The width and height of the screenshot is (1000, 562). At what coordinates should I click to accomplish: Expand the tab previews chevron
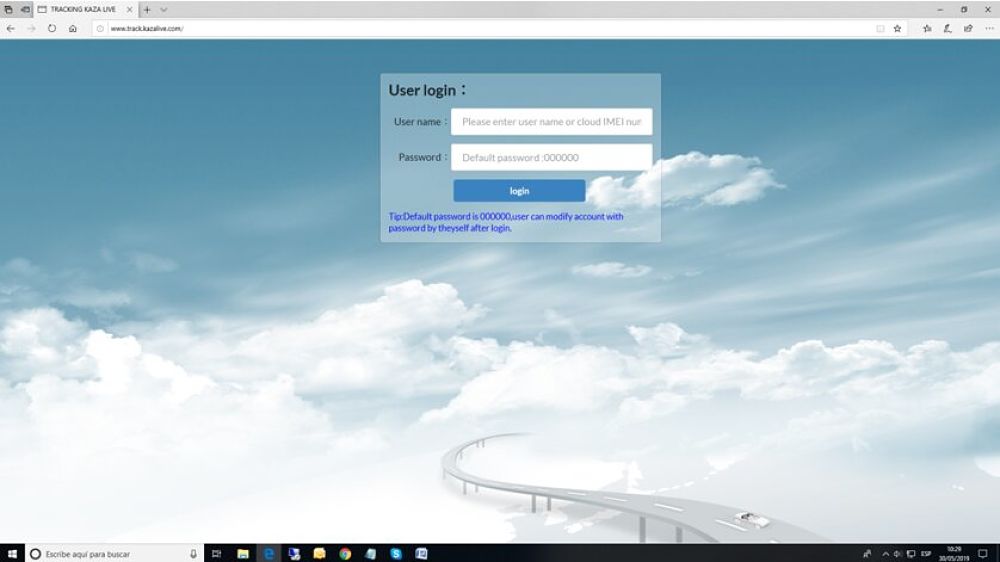tap(164, 9)
